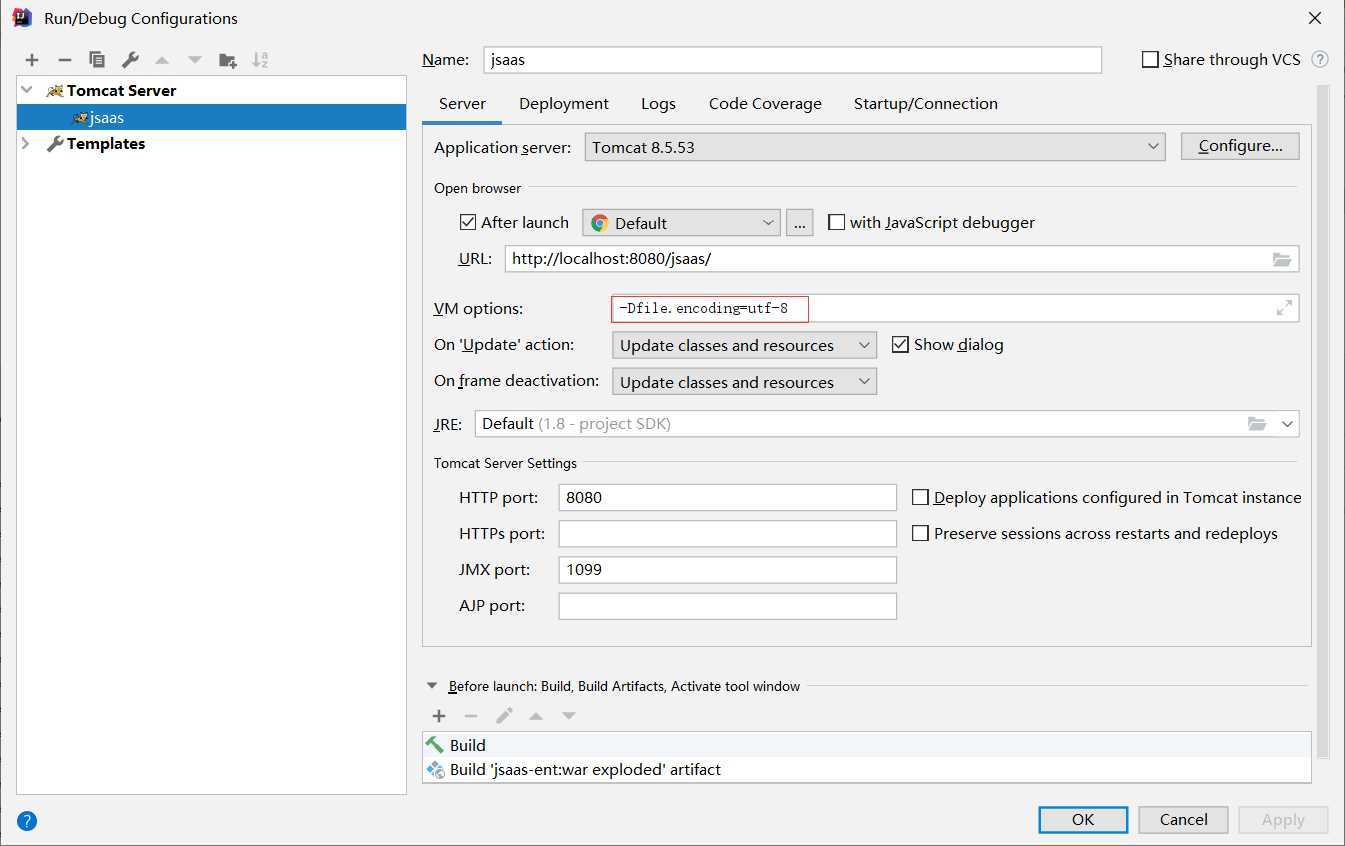Open browser Default dropdown

coord(681,222)
